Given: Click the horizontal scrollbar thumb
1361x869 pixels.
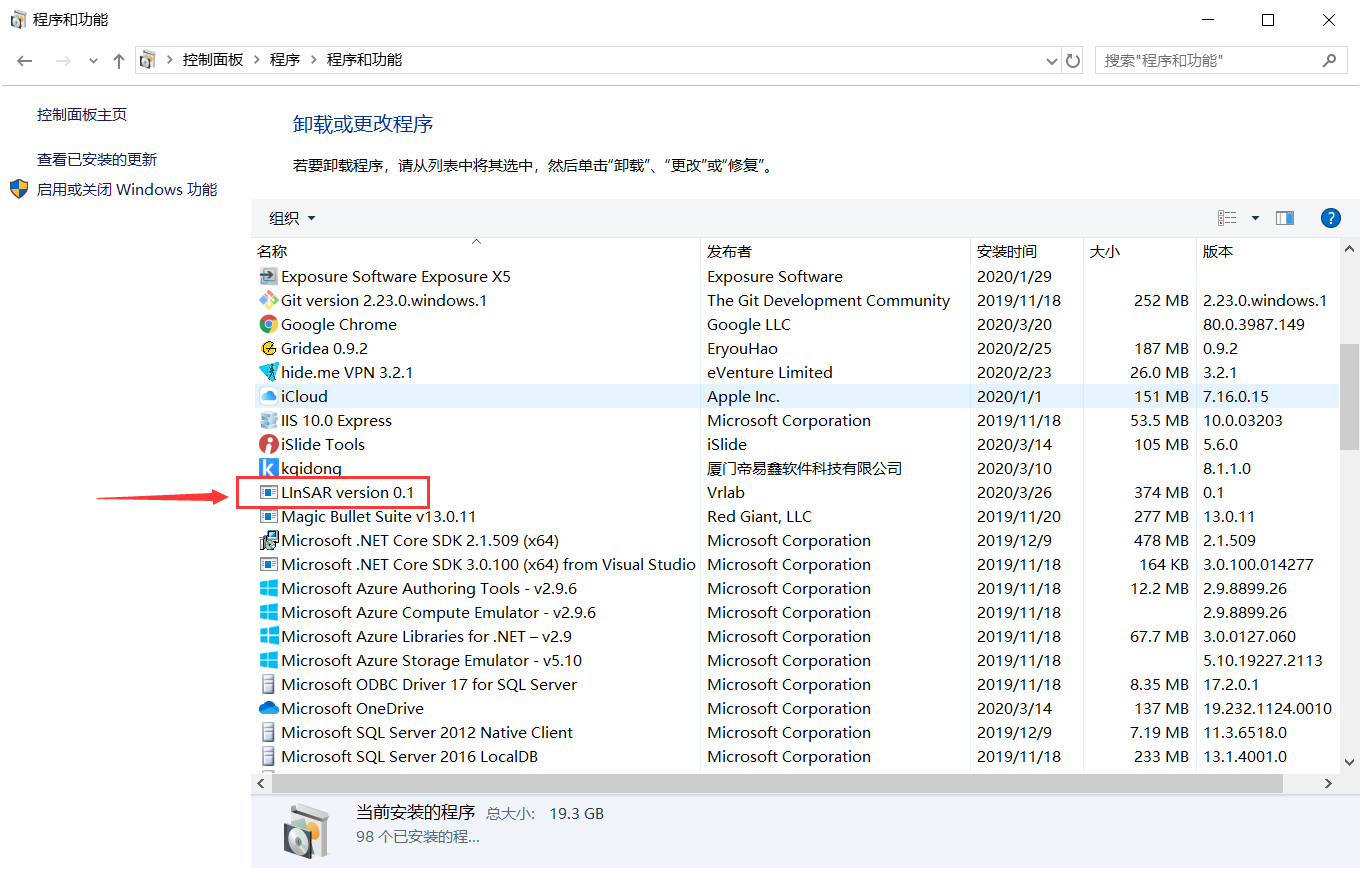Looking at the screenshot, I should (776, 785).
